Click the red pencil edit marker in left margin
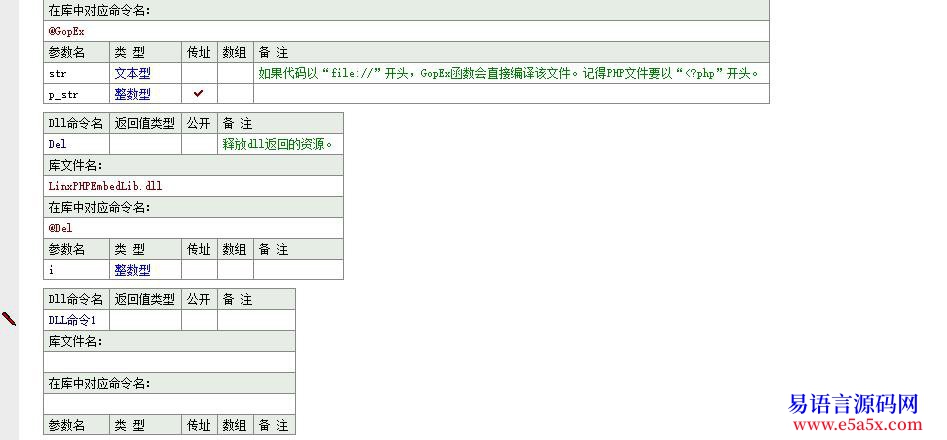This screenshot has height=440, width=947. point(9,319)
